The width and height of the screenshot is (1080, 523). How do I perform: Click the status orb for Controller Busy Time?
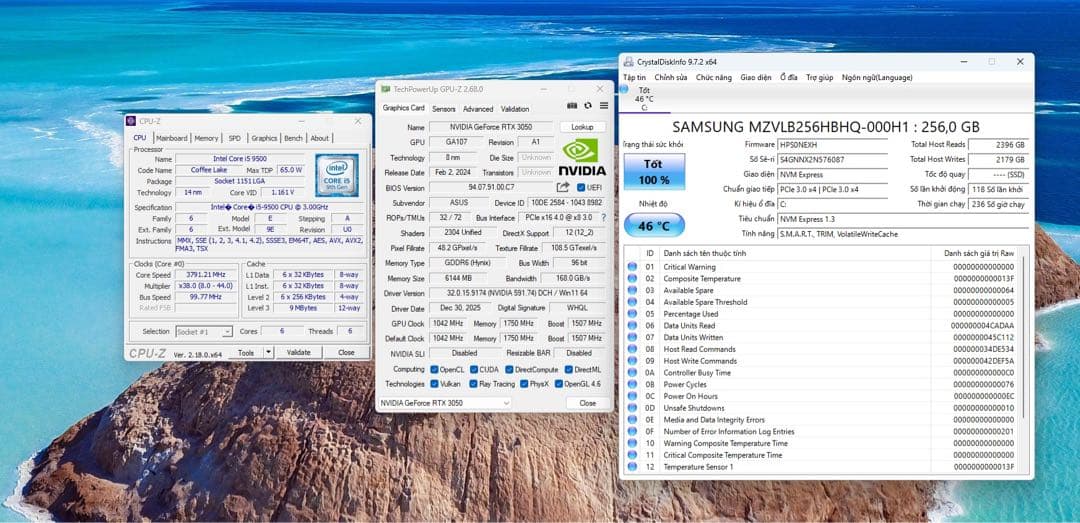632,373
